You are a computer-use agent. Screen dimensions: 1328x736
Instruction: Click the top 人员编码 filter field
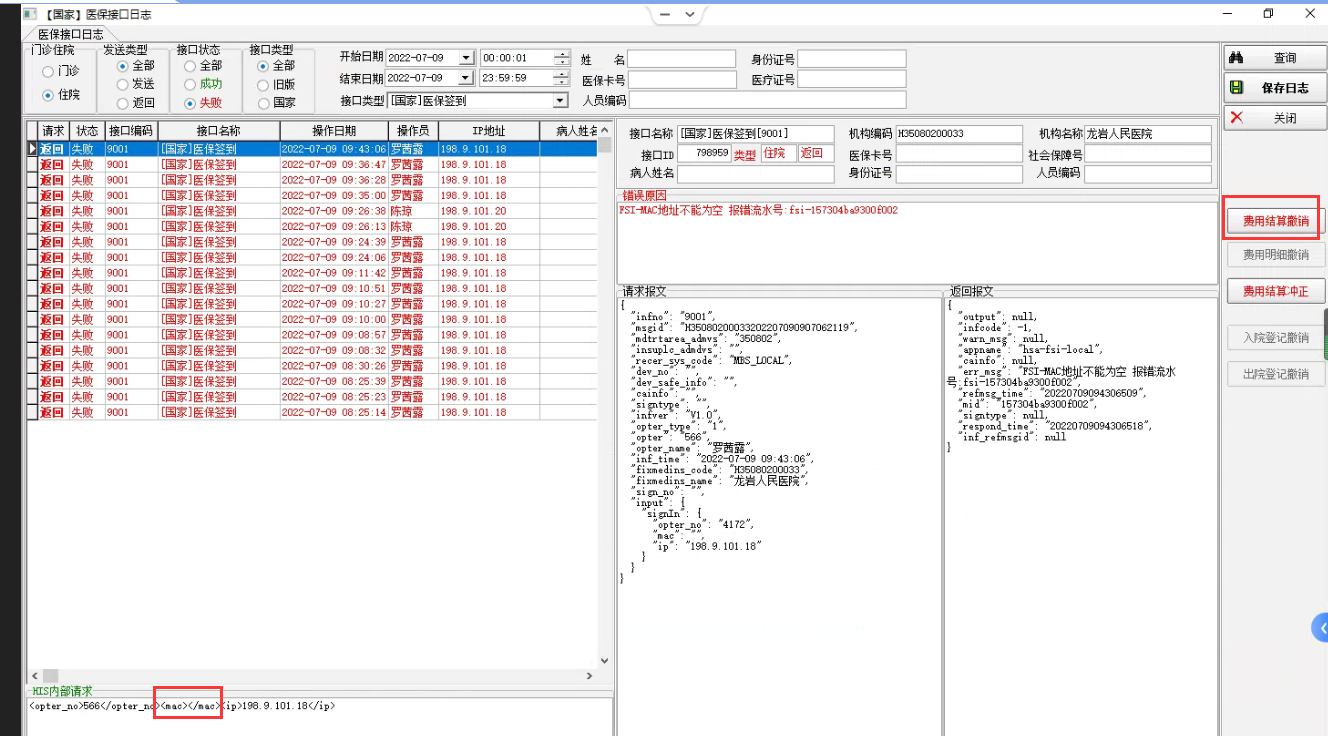[767, 100]
